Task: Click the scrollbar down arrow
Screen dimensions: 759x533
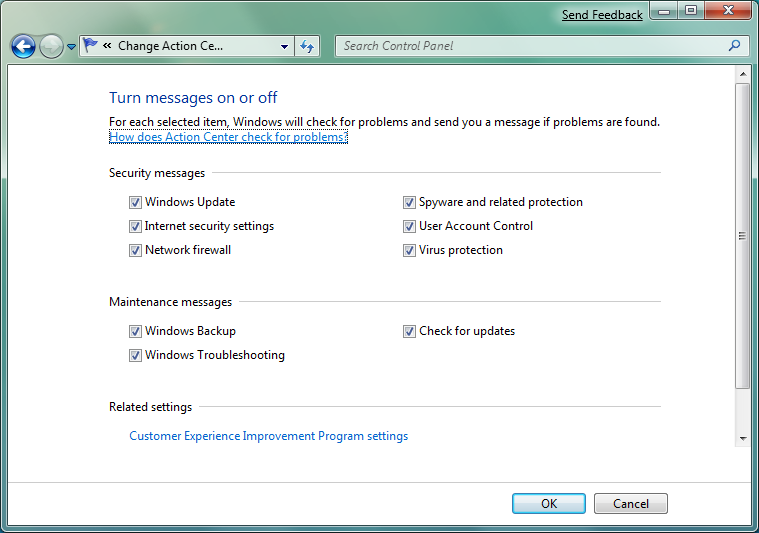Action: [743, 439]
